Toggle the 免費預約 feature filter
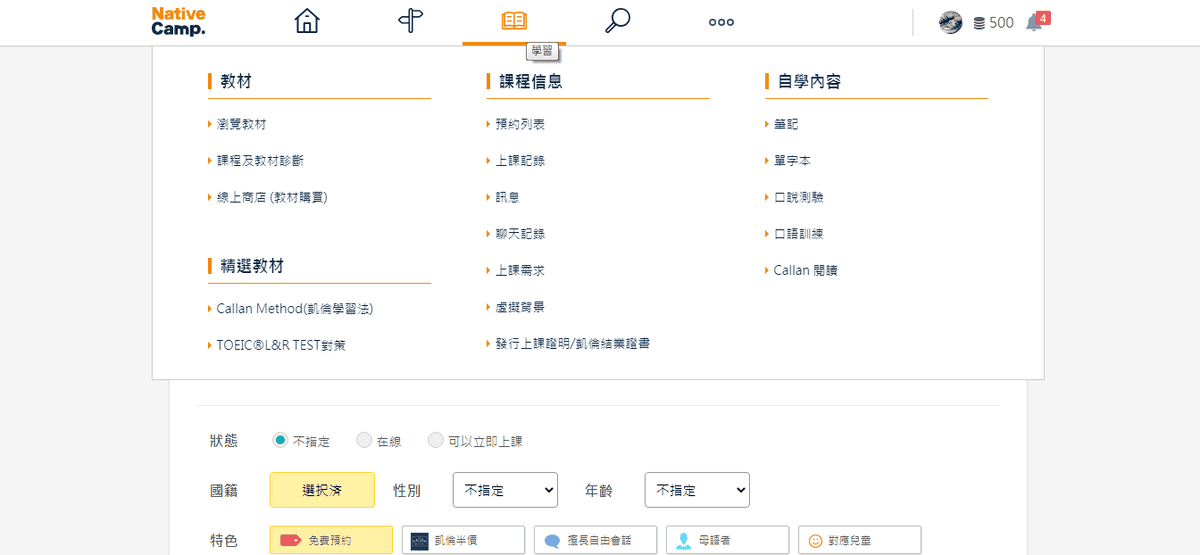The image size is (1200, 555). coord(331,540)
